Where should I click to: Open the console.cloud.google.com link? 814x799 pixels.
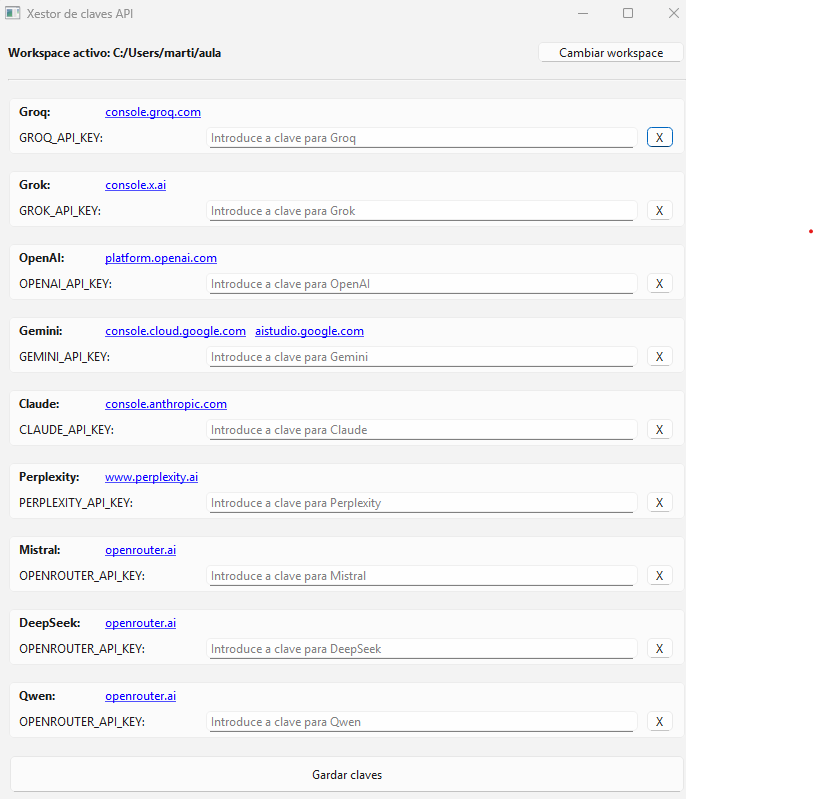coord(175,331)
